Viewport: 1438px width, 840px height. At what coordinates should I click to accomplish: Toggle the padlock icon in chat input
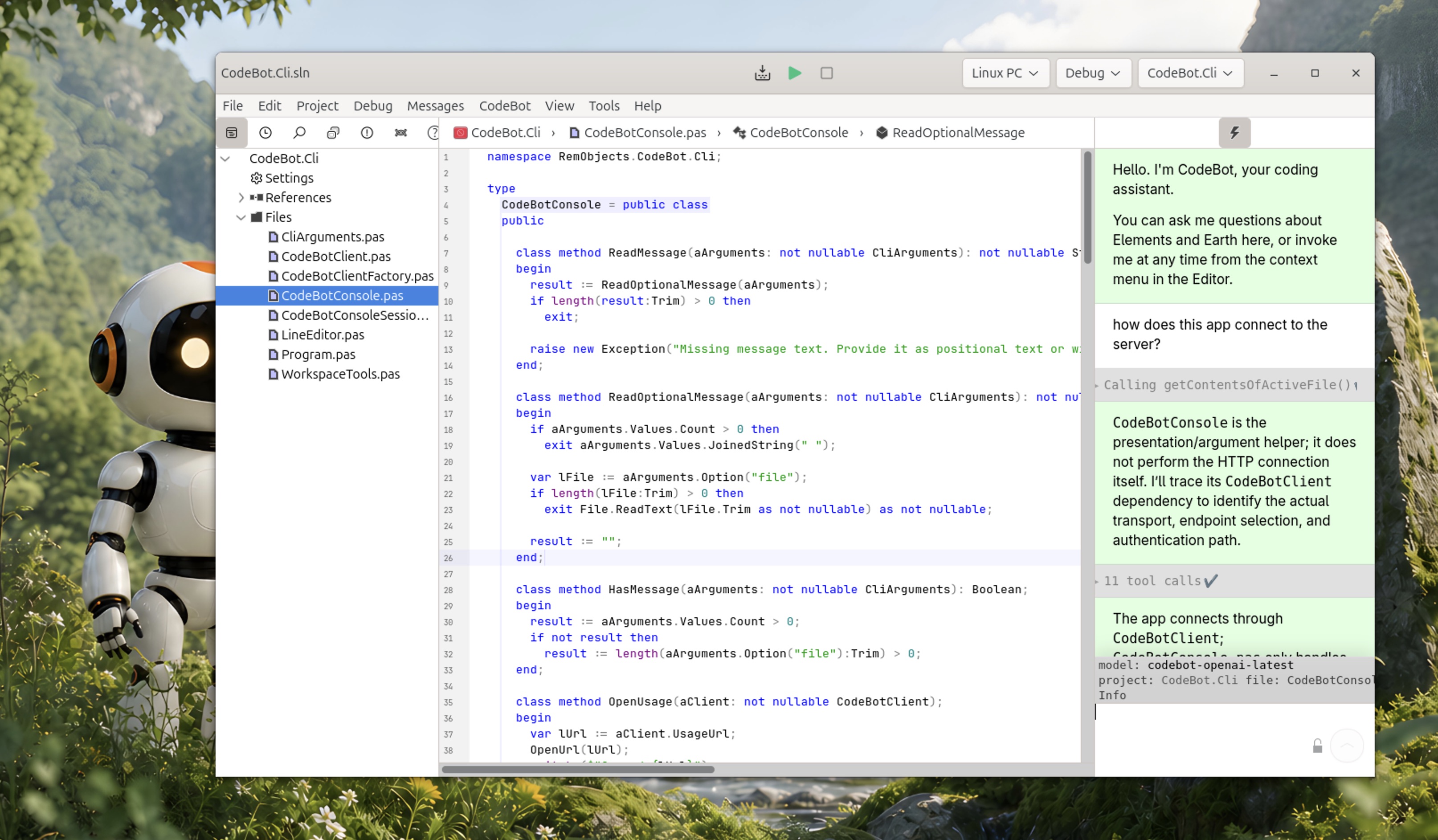(x=1317, y=746)
